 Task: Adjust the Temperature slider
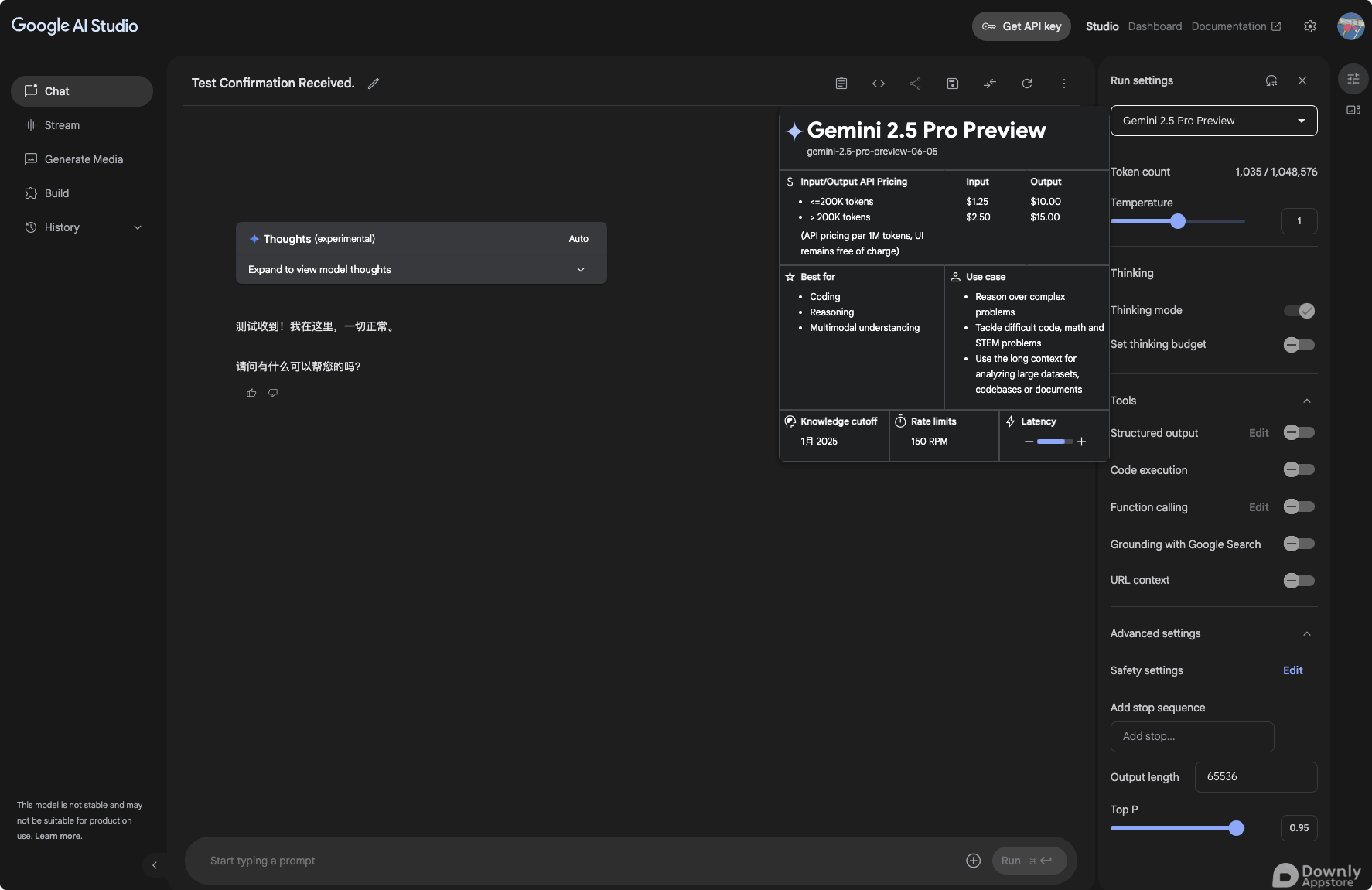1178,221
